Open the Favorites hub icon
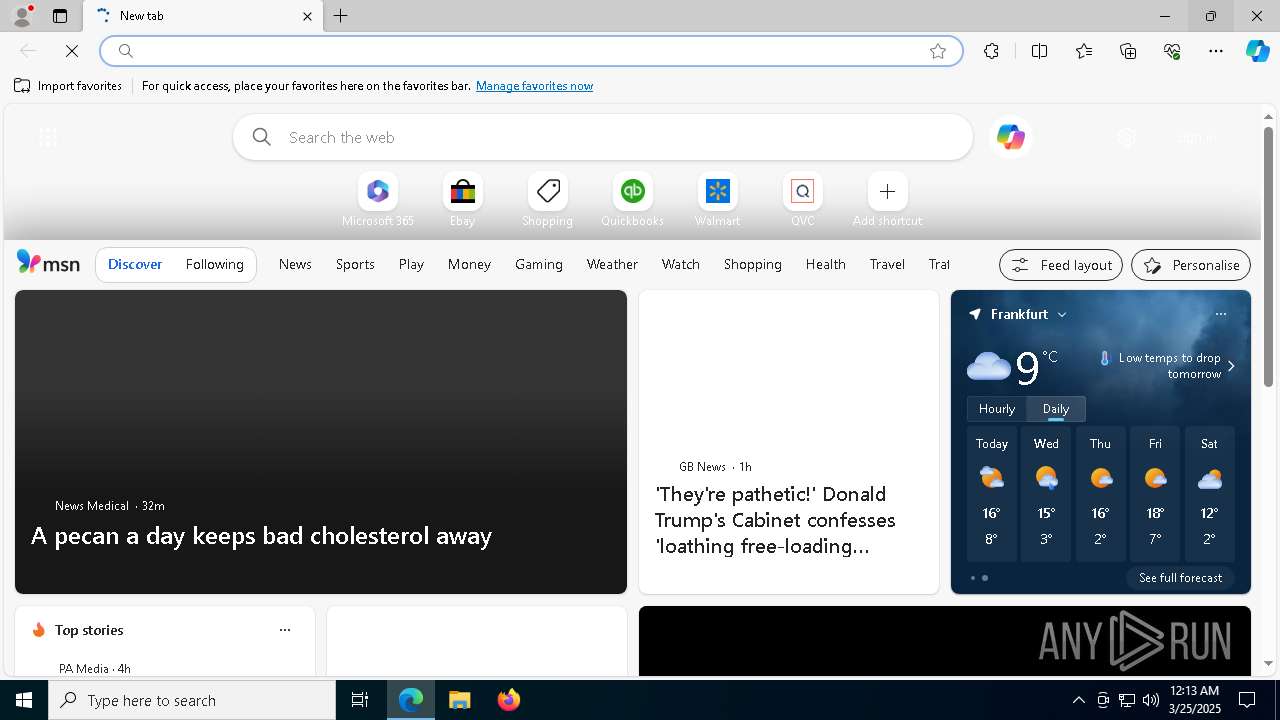Image resolution: width=1280 pixels, height=720 pixels. (1084, 51)
